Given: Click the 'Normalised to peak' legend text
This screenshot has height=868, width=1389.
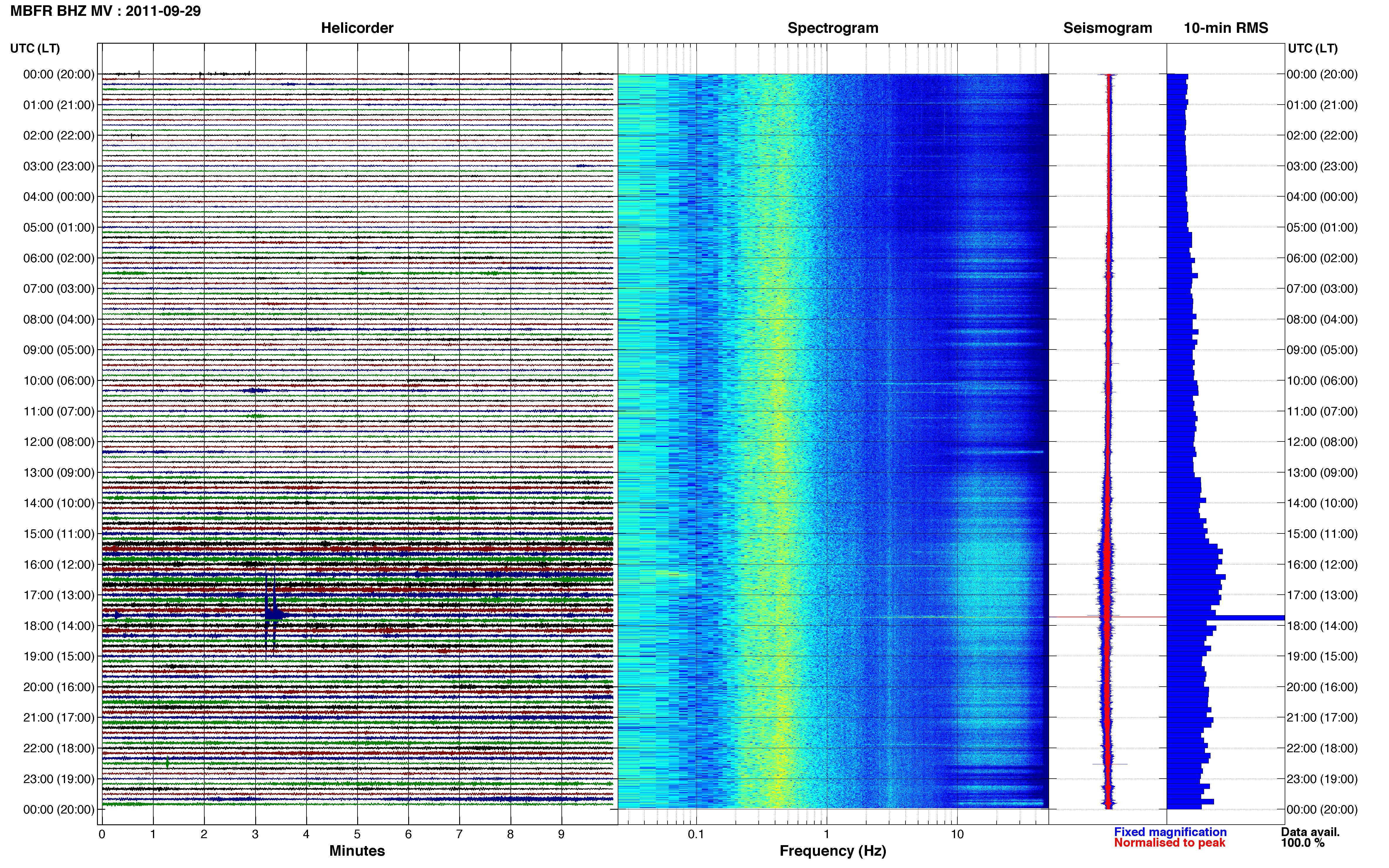Looking at the screenshot, I should click(x=1170, y=843).
